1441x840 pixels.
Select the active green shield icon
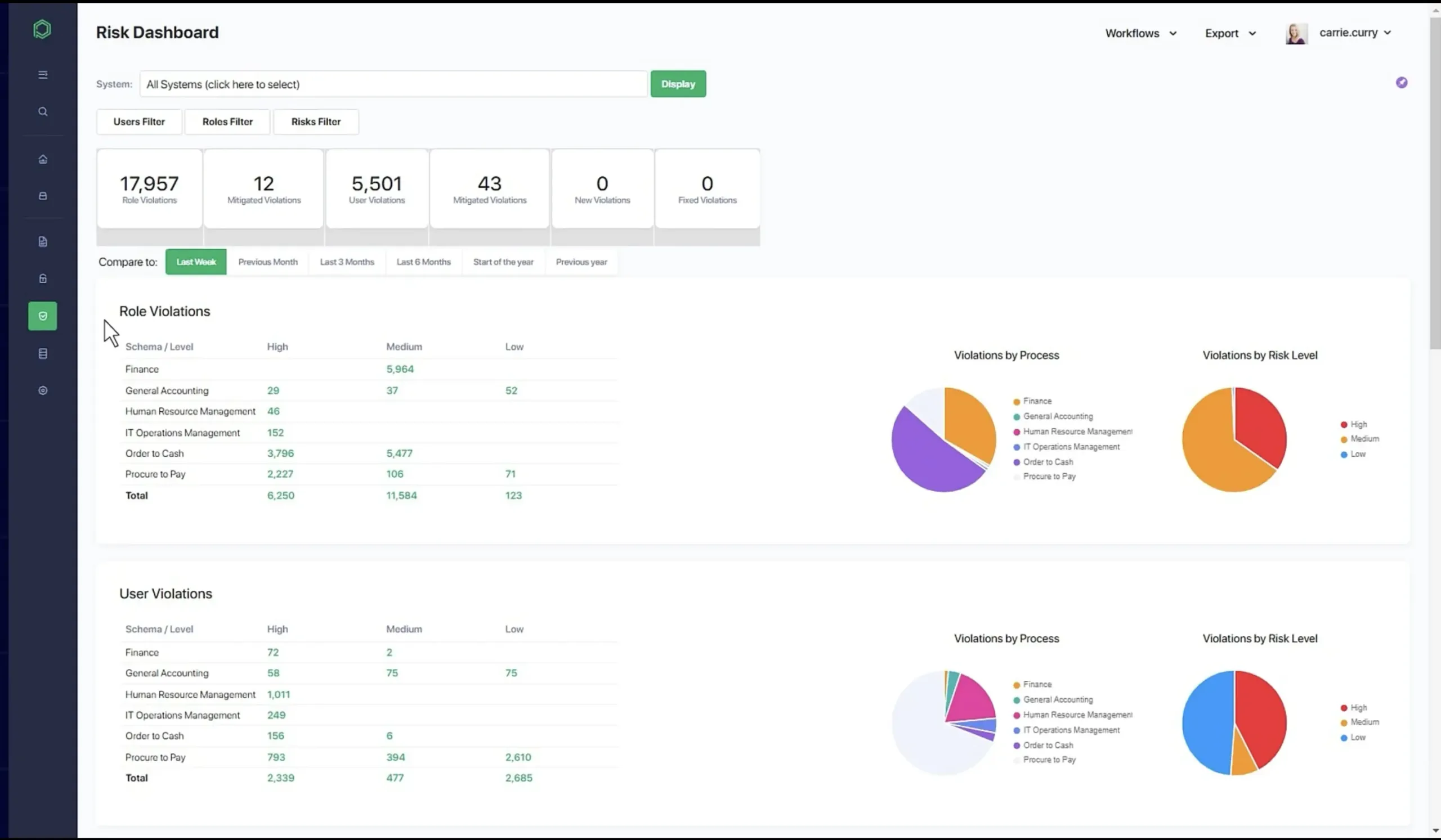[42, 316]
